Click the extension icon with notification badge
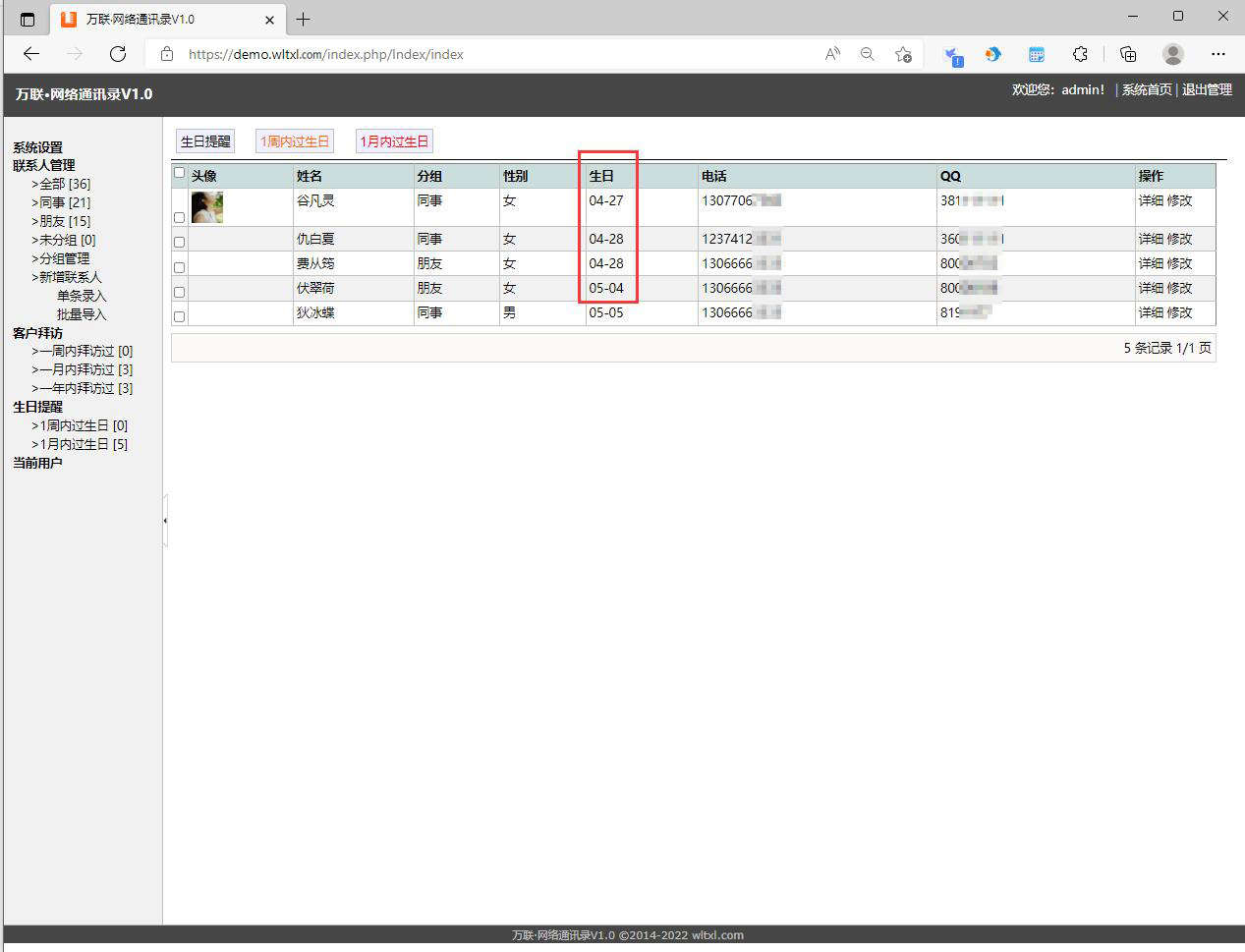The height and width of the screenshot is (952, 1245). (952, 56)
